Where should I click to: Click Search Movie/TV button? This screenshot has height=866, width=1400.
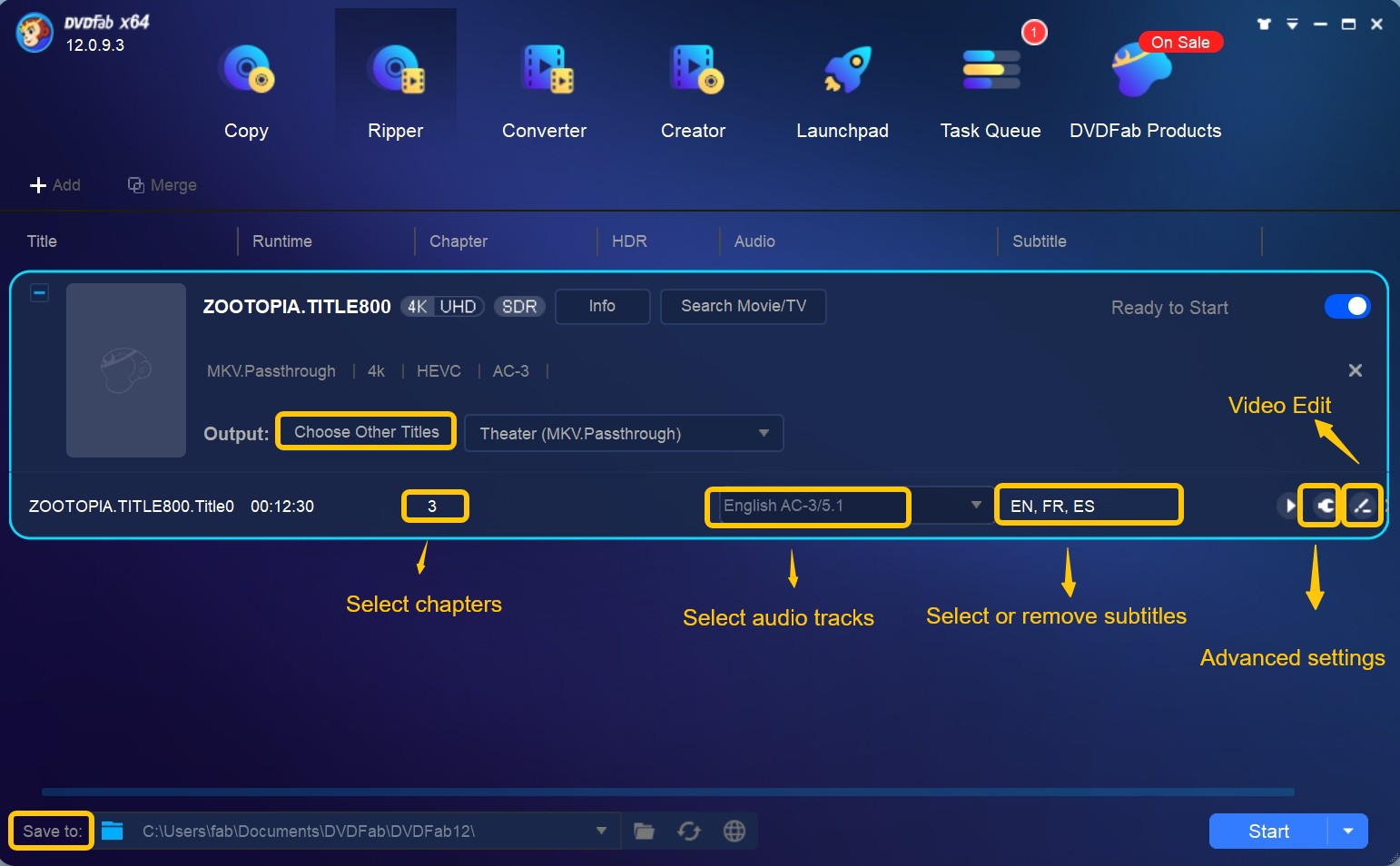point(744,306)
